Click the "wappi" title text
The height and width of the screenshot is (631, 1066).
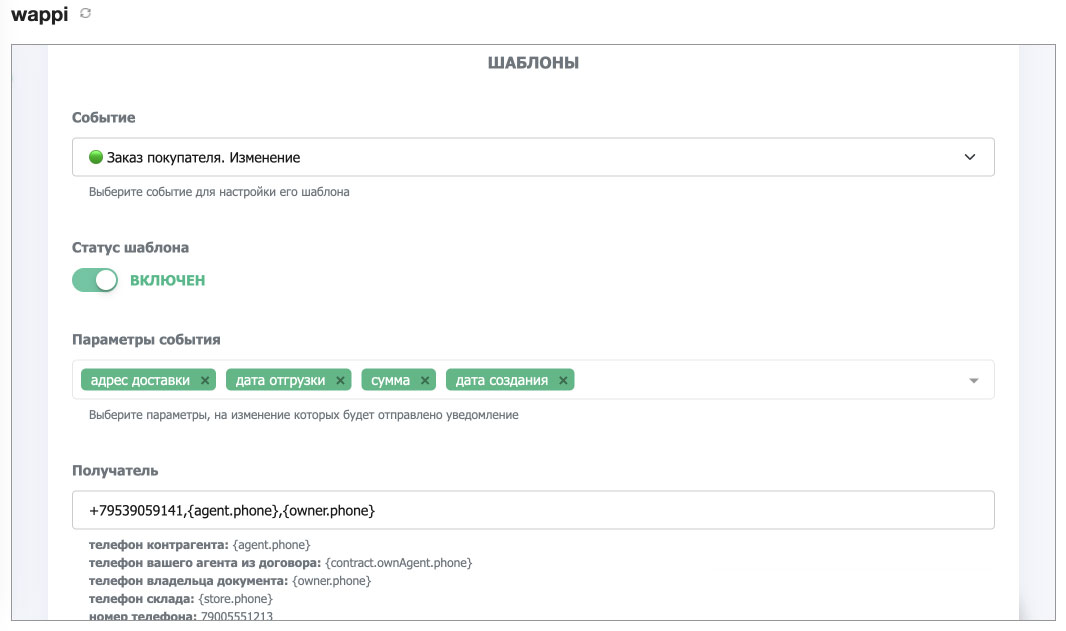(38, 15)
